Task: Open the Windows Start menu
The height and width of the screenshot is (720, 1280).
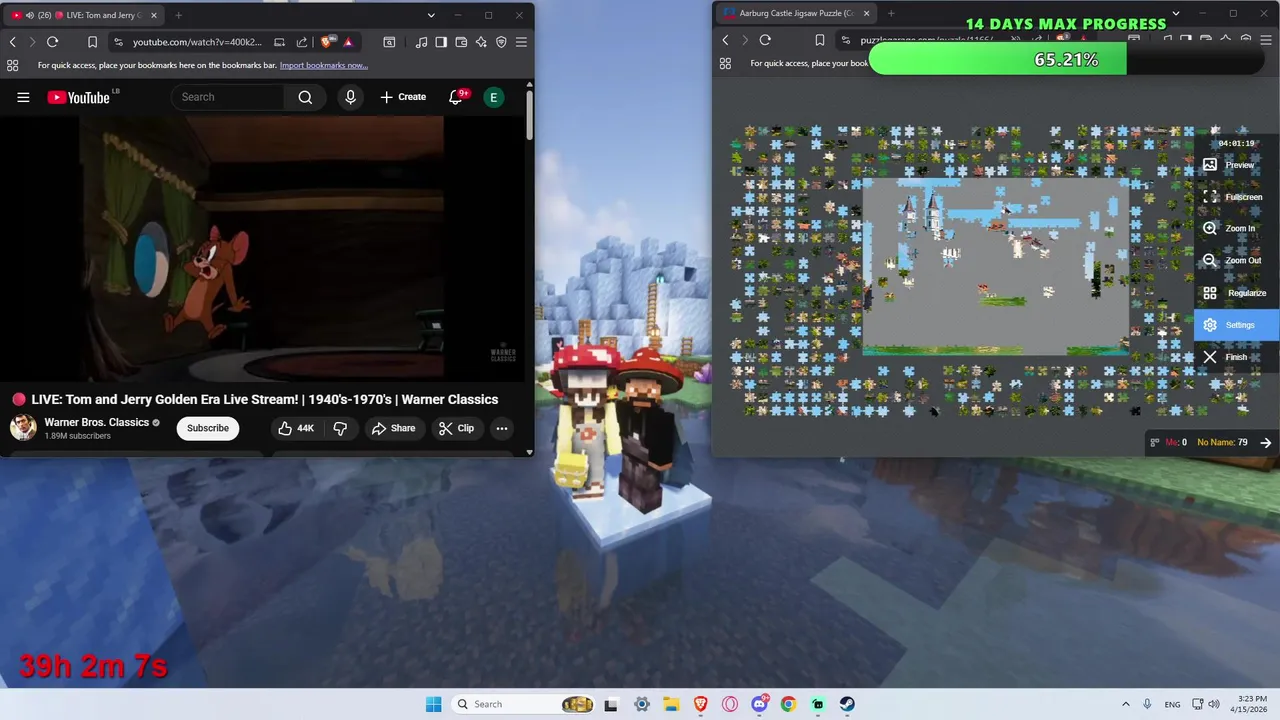Action: [x=433, y=704]
